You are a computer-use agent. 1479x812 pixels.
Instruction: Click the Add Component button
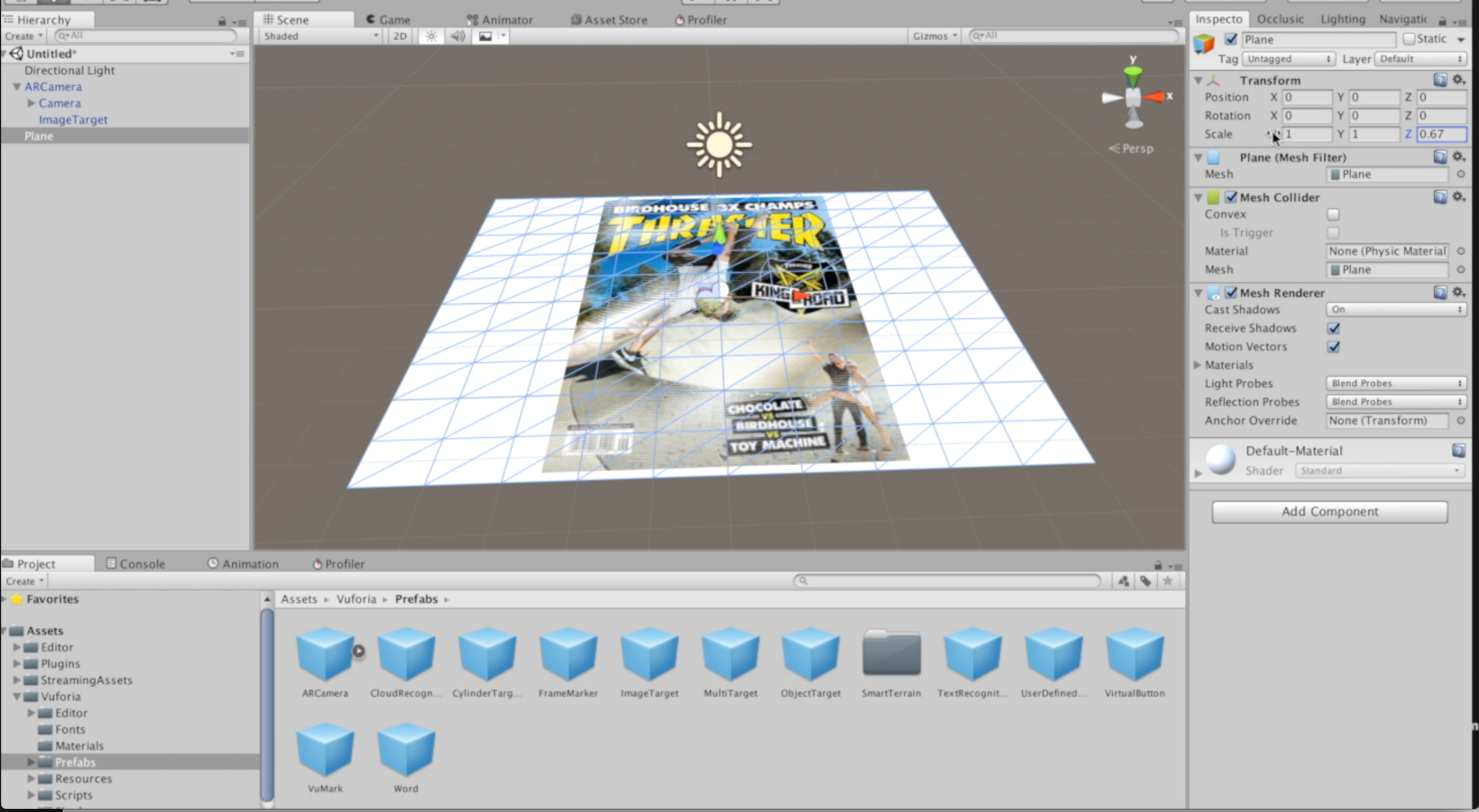pyautogui.click(x=1330, y=511)
